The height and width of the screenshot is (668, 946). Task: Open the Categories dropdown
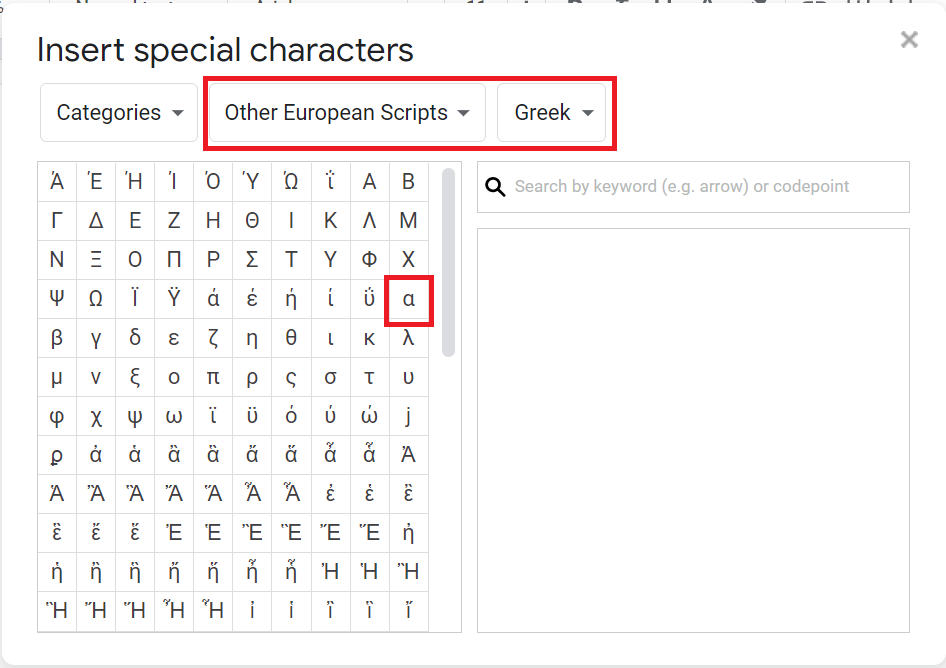pos(118,112)
